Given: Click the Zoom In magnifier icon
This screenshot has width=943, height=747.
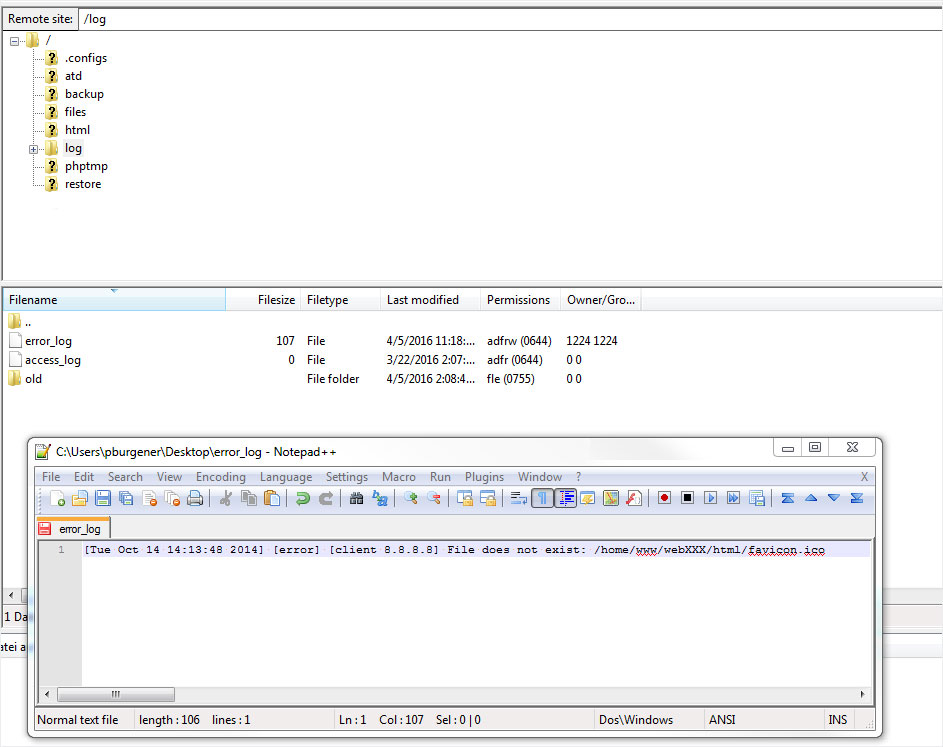Looking at the screenshot, I should (410, 498).
